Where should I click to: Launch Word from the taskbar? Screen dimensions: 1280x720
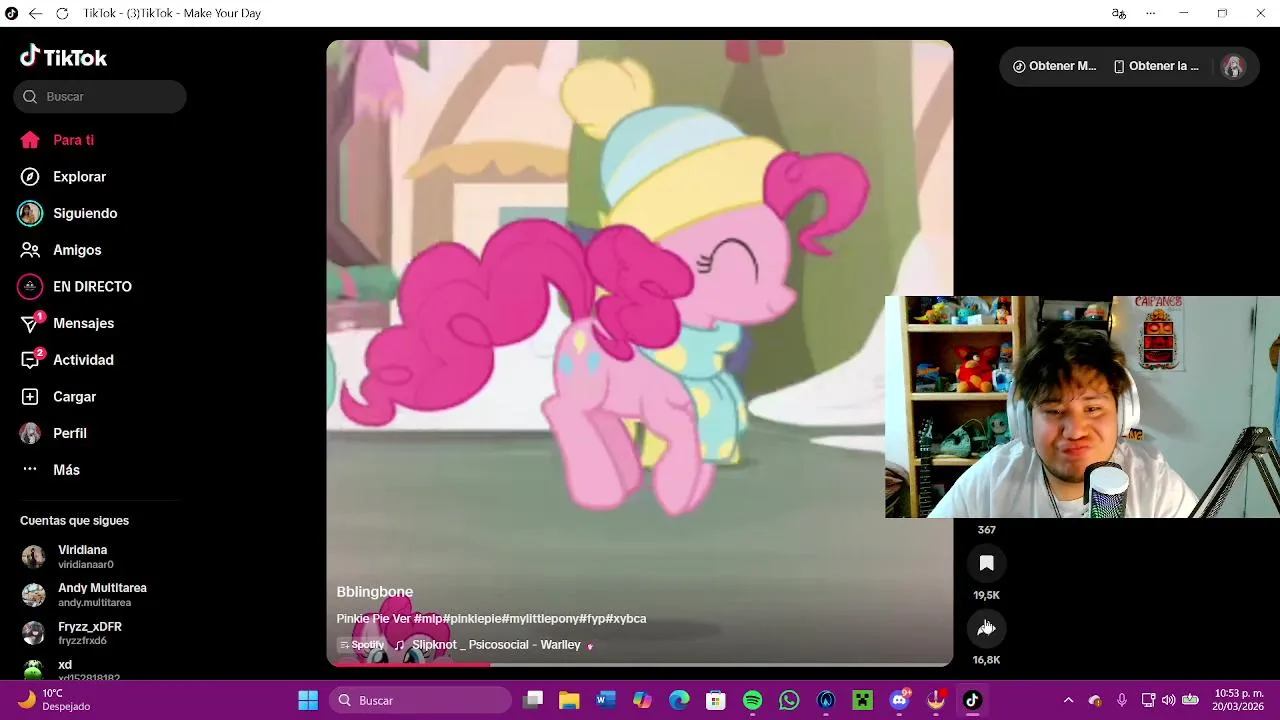click(x=606, y=700)
